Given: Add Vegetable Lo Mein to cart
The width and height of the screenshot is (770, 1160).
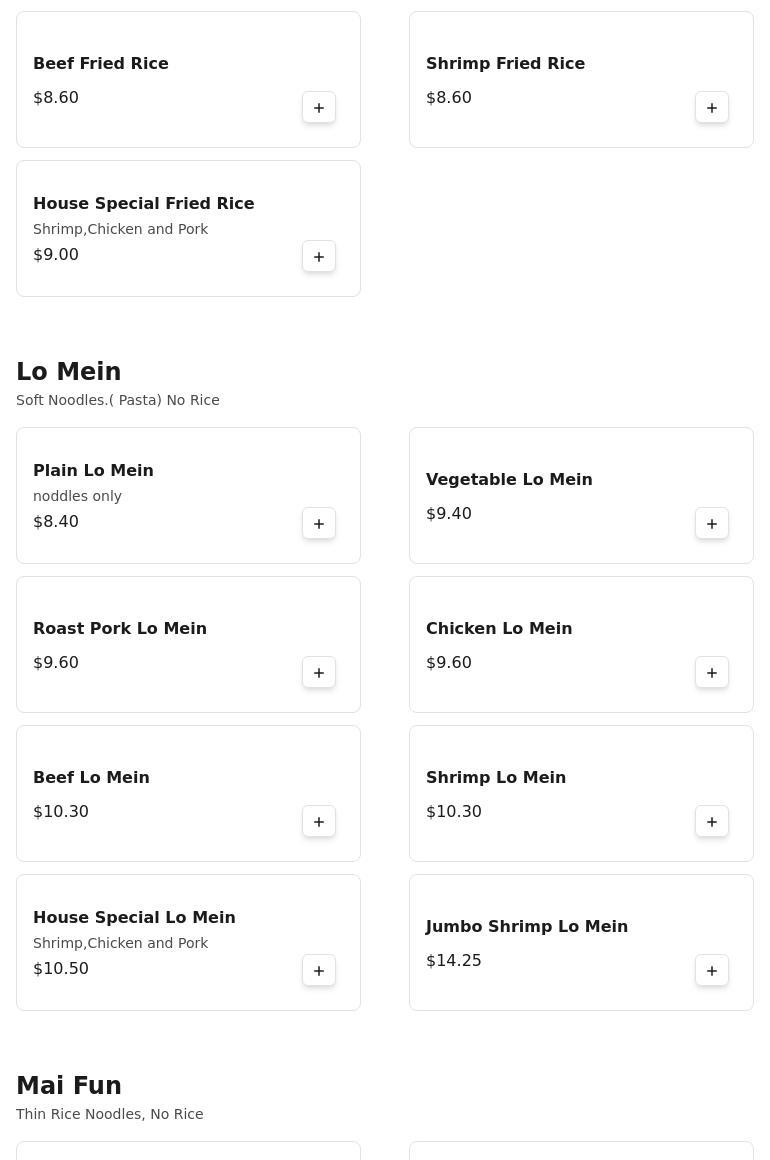Looking at the screenshot, I should pyautogui.click(x=712, y=524).
